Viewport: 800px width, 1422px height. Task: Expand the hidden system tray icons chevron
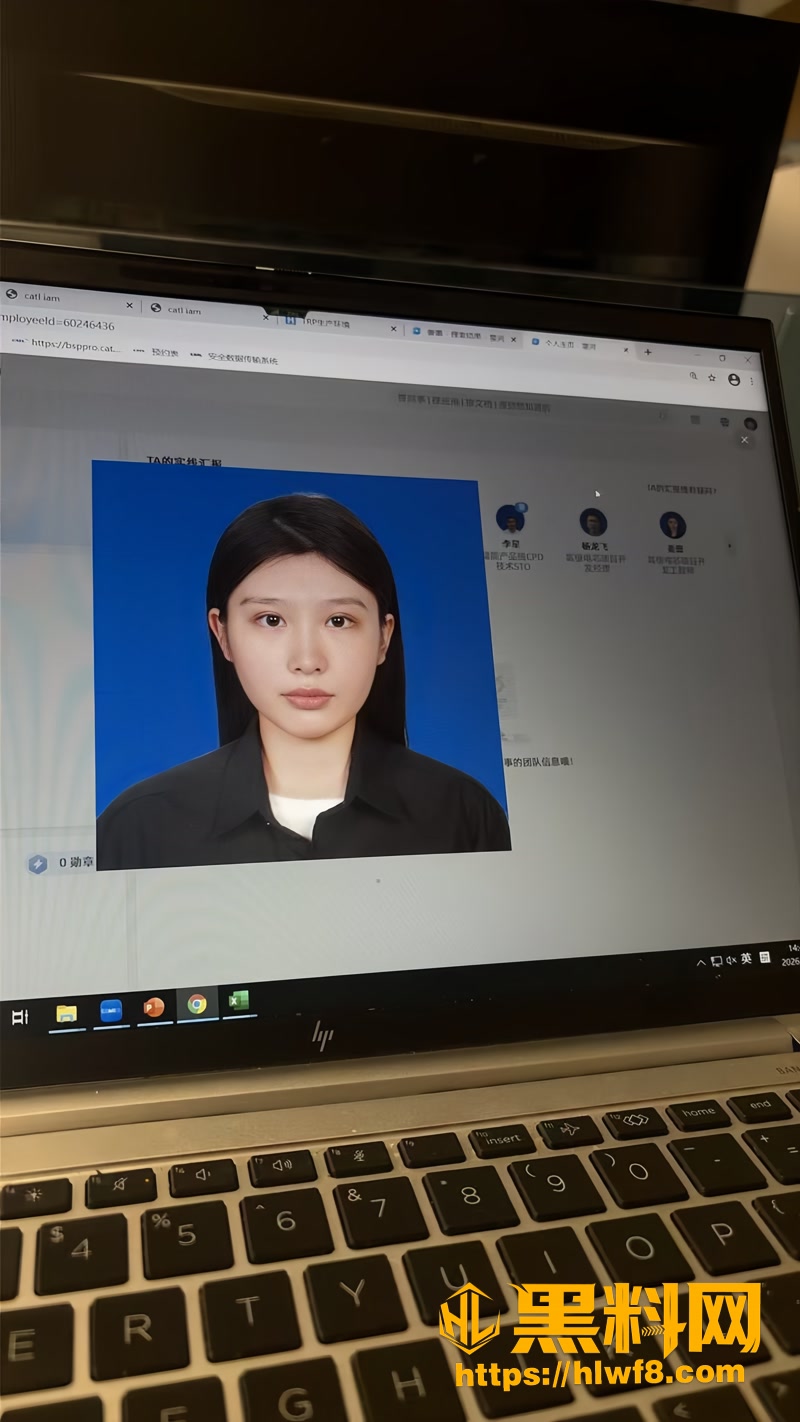pyautogui.click(x=701, y=962)
